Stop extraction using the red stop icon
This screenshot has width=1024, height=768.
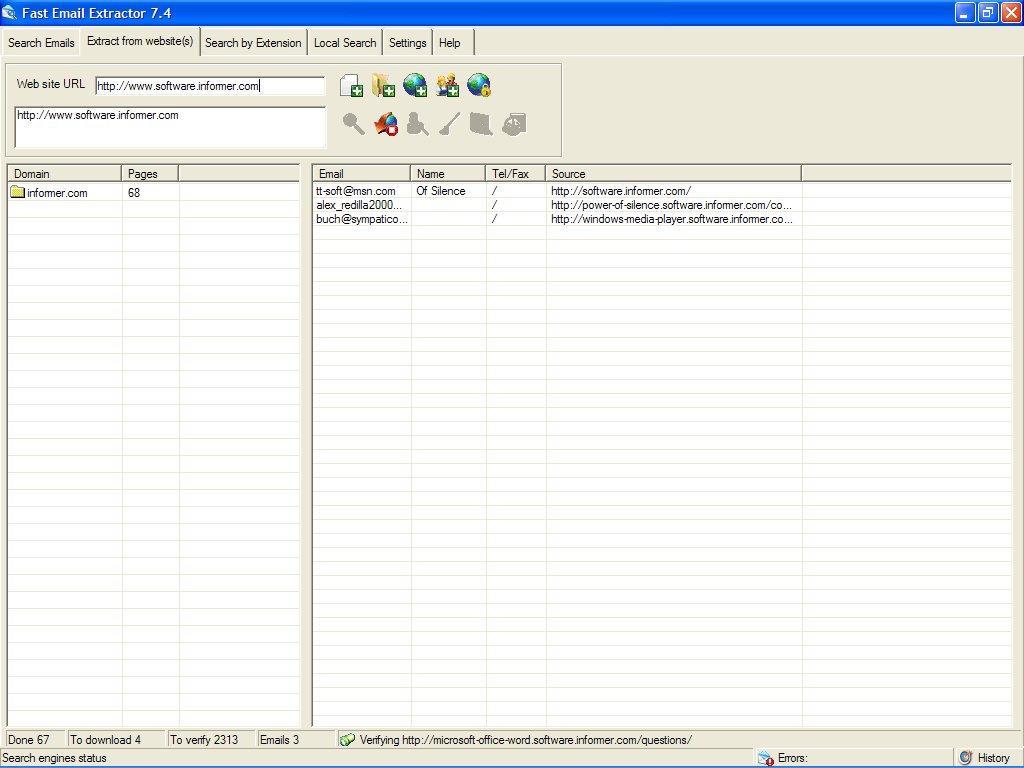pyautogui.click(x=385, y=123)
